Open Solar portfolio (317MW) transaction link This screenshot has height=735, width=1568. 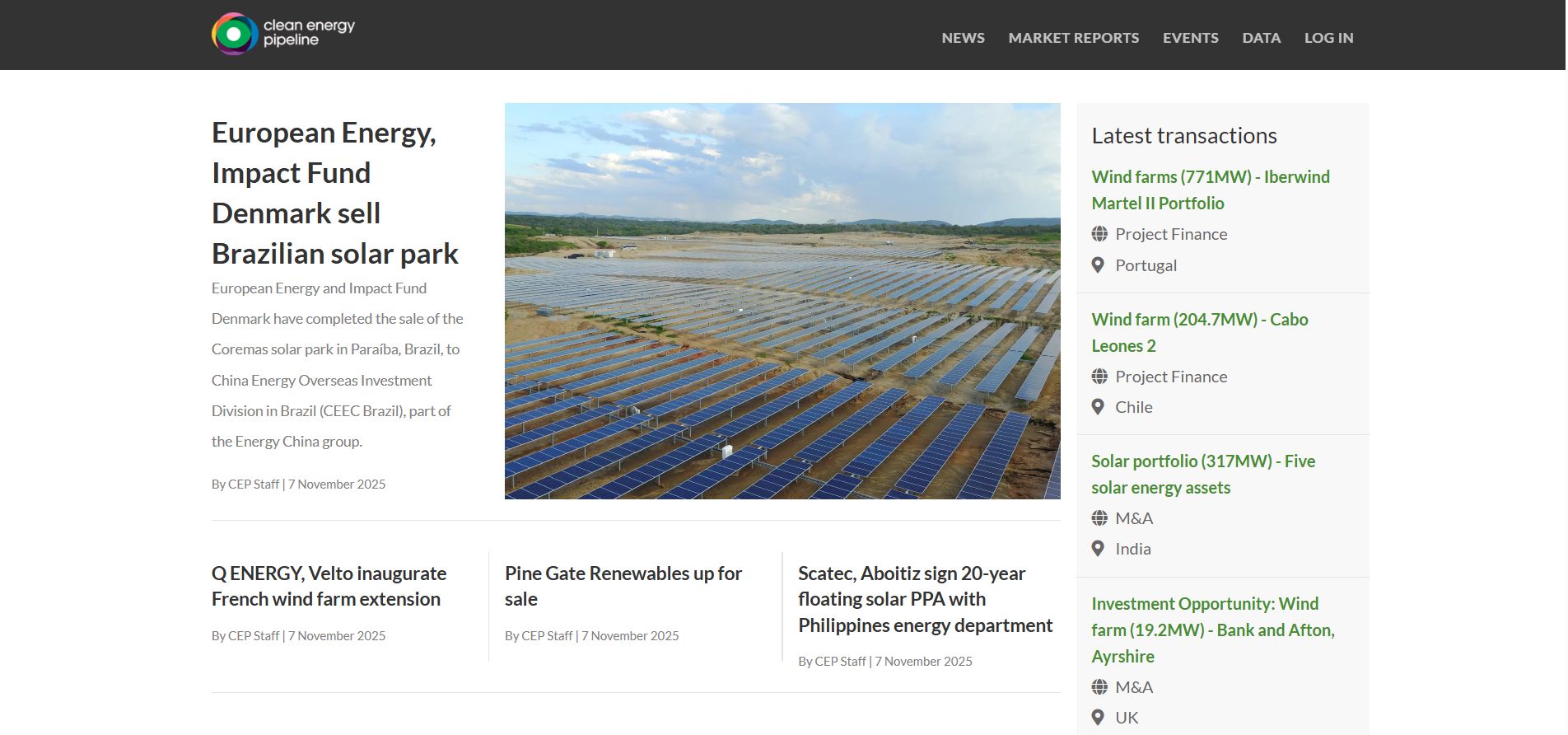[x=1203, y=474]
